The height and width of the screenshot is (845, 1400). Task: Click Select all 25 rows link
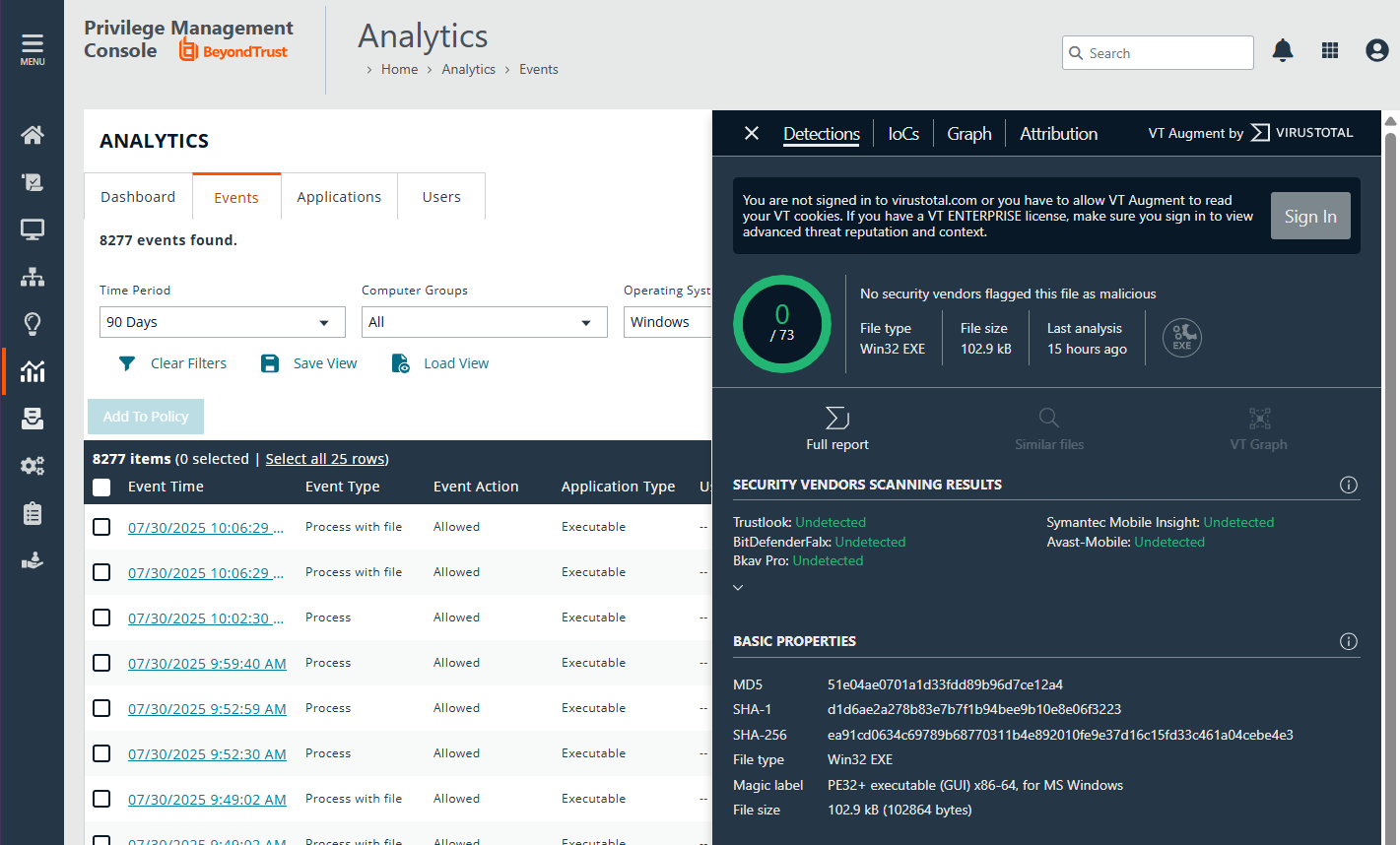pos(327,459)
